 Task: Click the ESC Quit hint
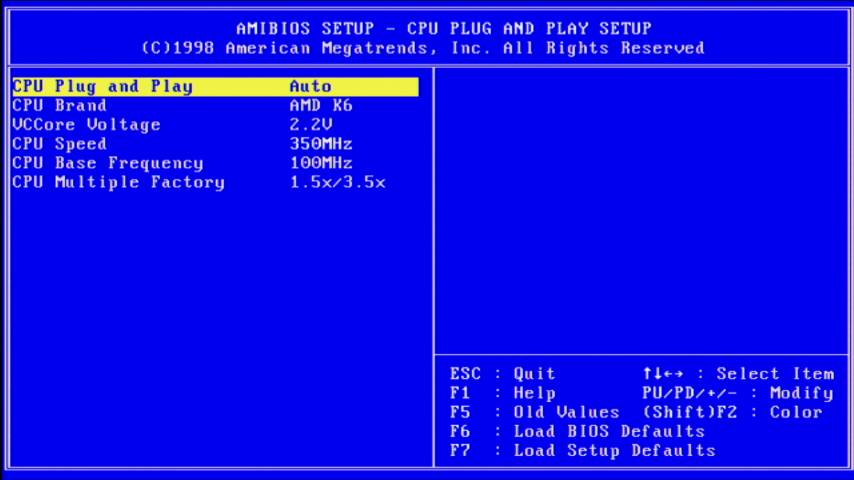click(x=502, y=374)
